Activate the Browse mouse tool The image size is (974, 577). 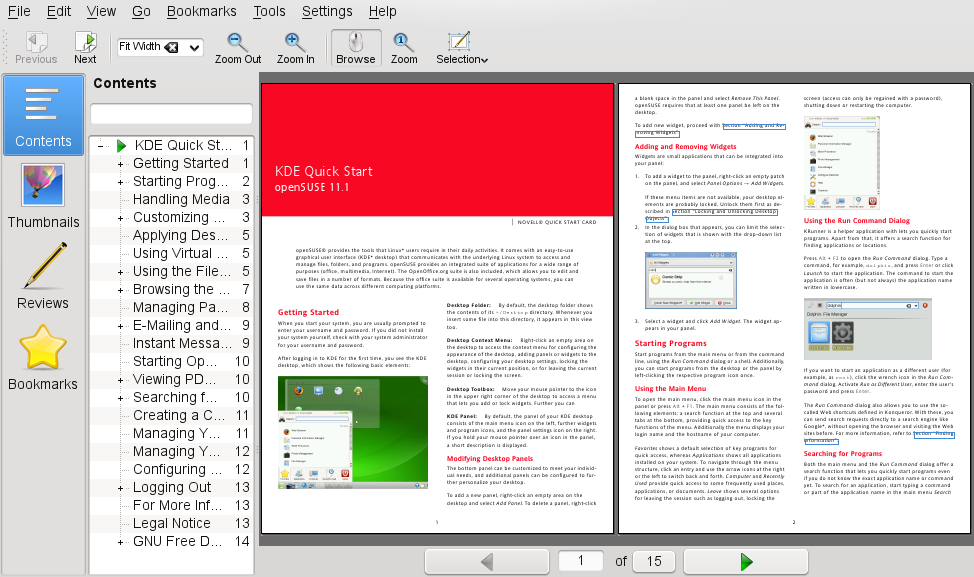356,48
